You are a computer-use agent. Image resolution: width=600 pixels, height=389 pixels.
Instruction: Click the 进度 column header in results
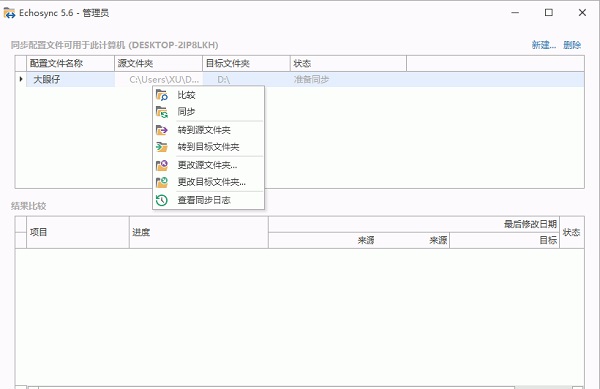(199, 232)
